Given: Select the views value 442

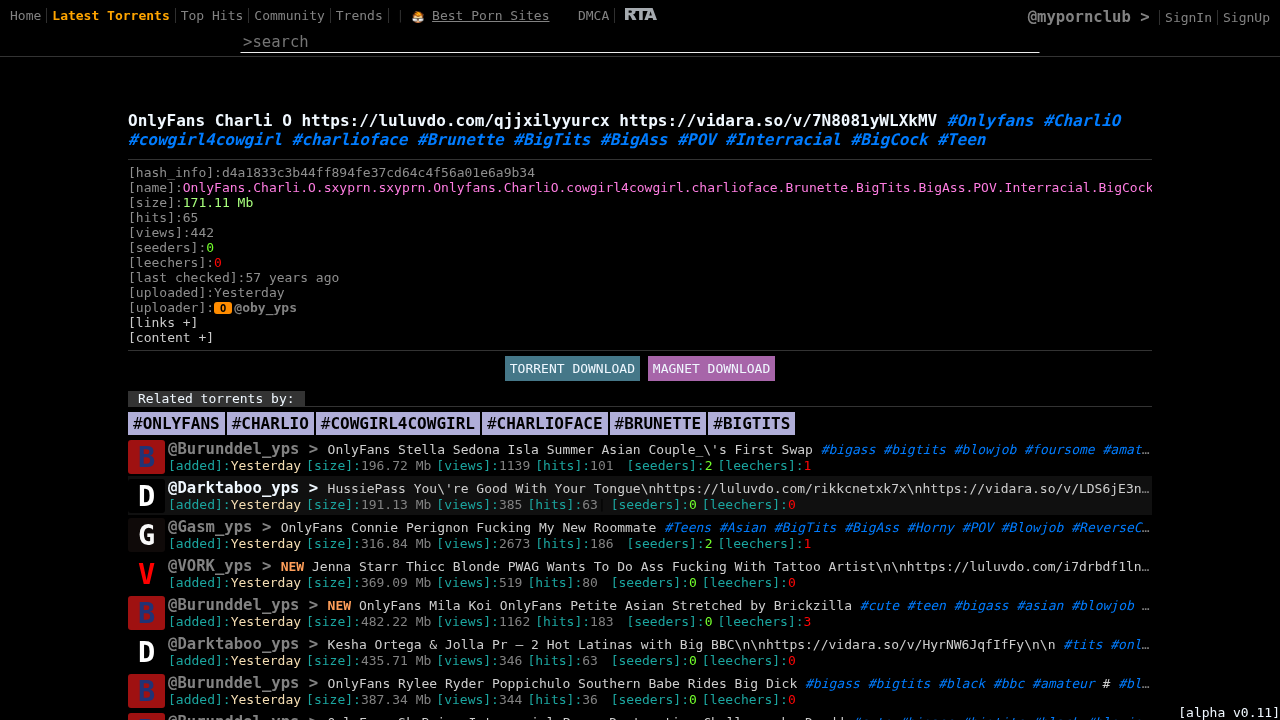Looking at the screenshot, I should 202,233.
